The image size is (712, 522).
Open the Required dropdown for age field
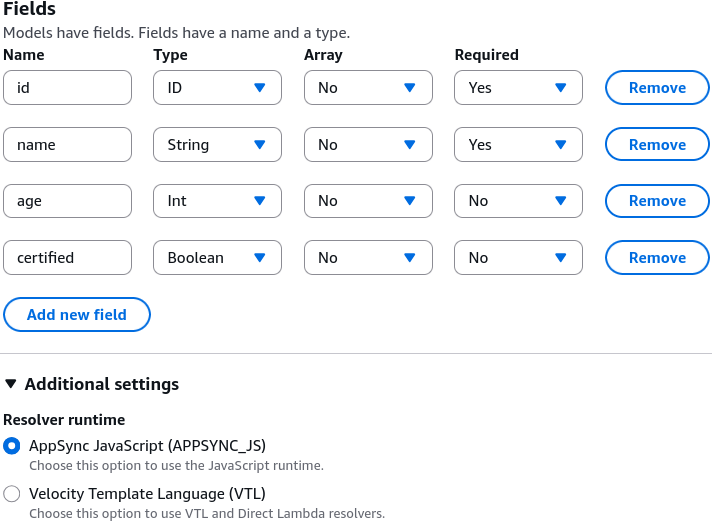[x=518, y=201]
